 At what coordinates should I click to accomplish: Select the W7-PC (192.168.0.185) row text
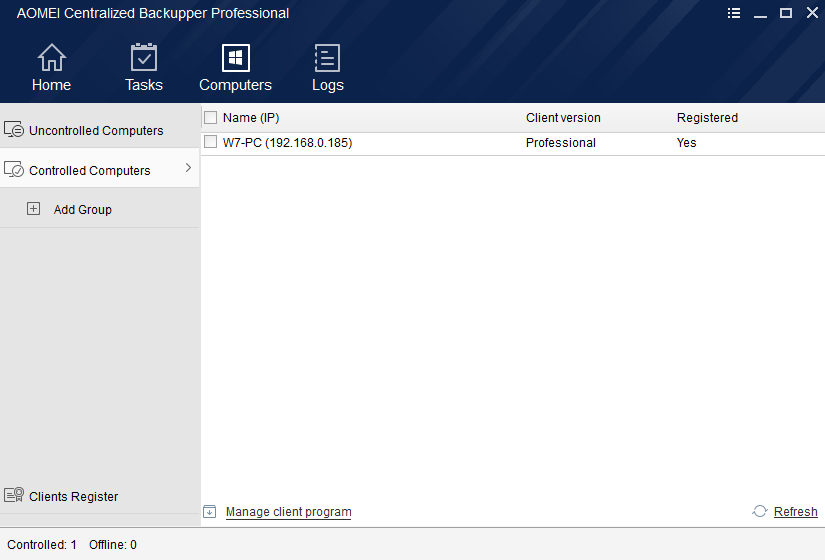click(x=287, y=143)
